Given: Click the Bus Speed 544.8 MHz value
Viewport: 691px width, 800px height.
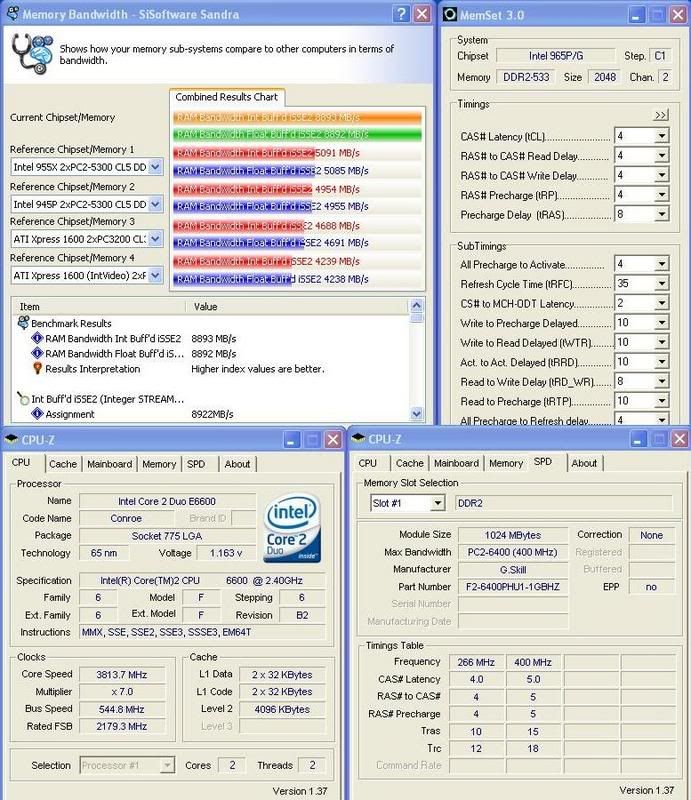Looking at the screenshot, I should [x=122, y=709].
